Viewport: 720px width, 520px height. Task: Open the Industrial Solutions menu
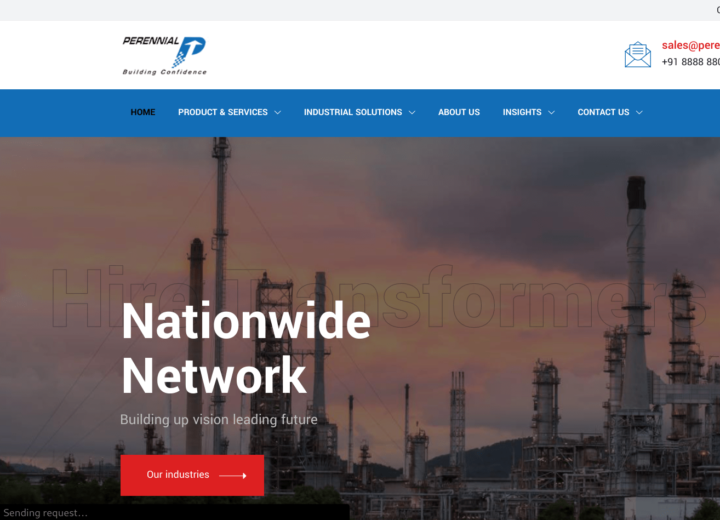[353, 112]
